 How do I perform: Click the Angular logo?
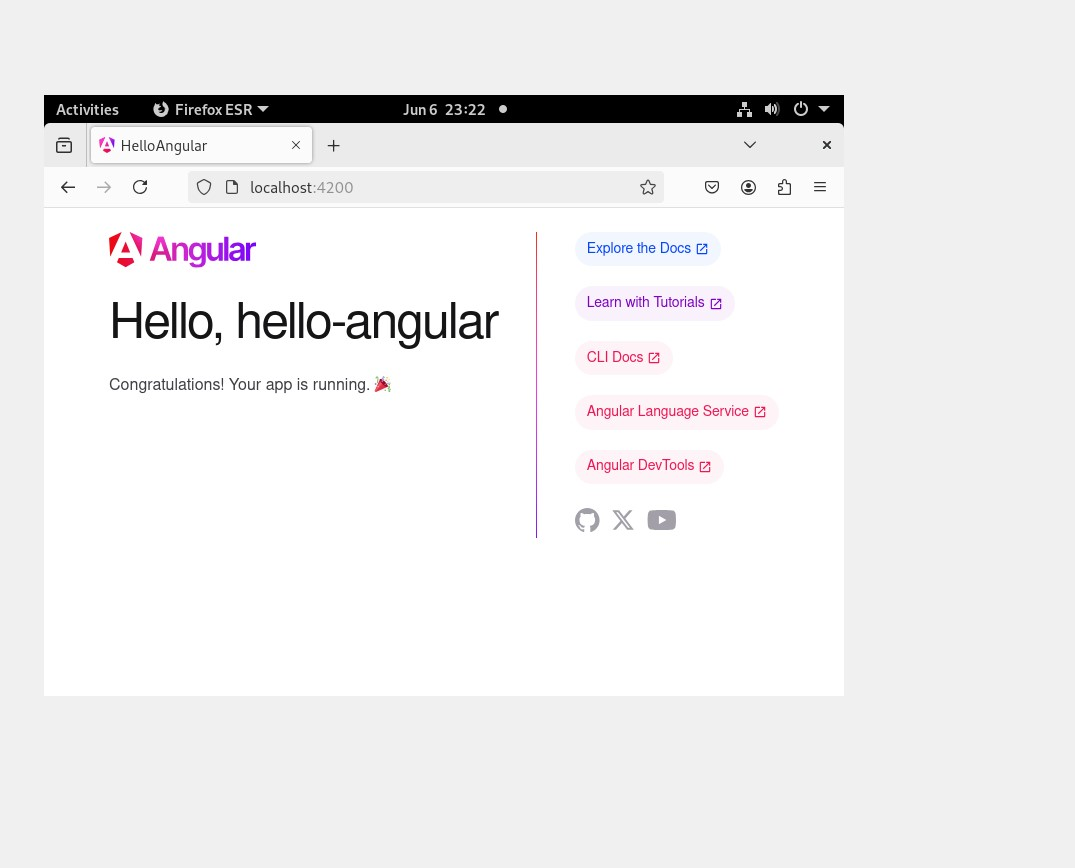pyautogui.click(x=182, y=250)
